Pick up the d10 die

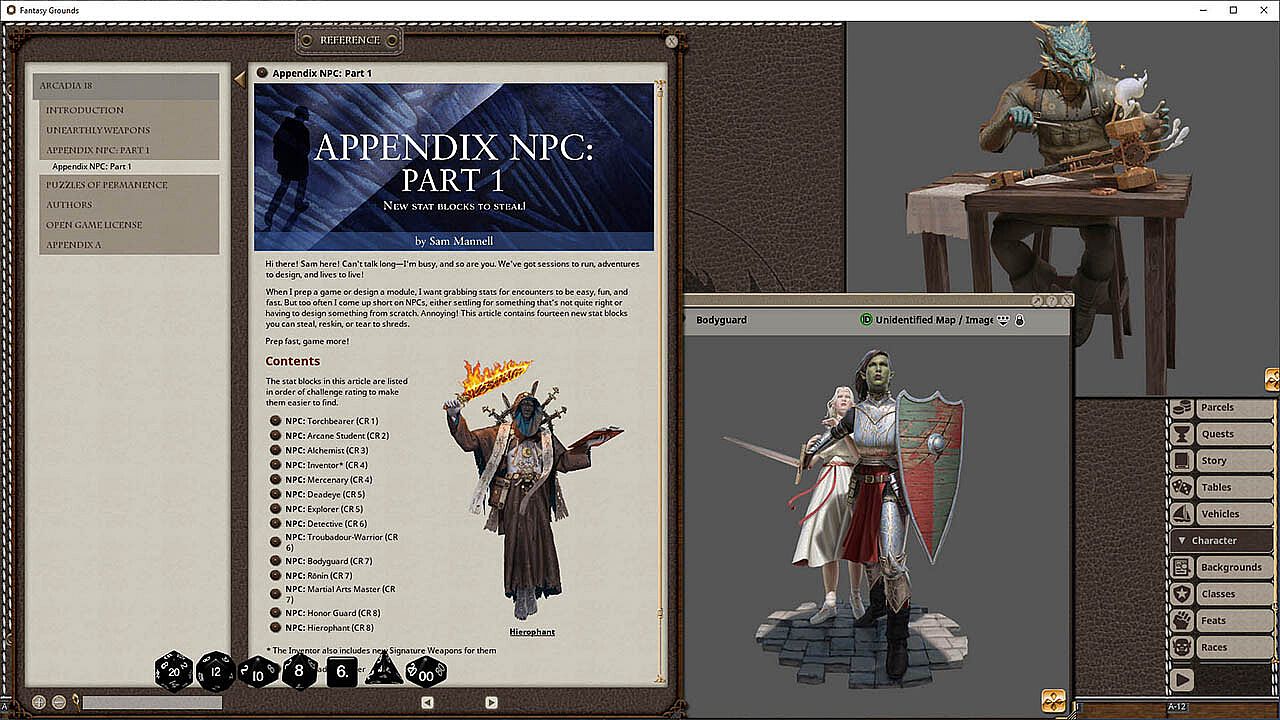pos(258,672)
